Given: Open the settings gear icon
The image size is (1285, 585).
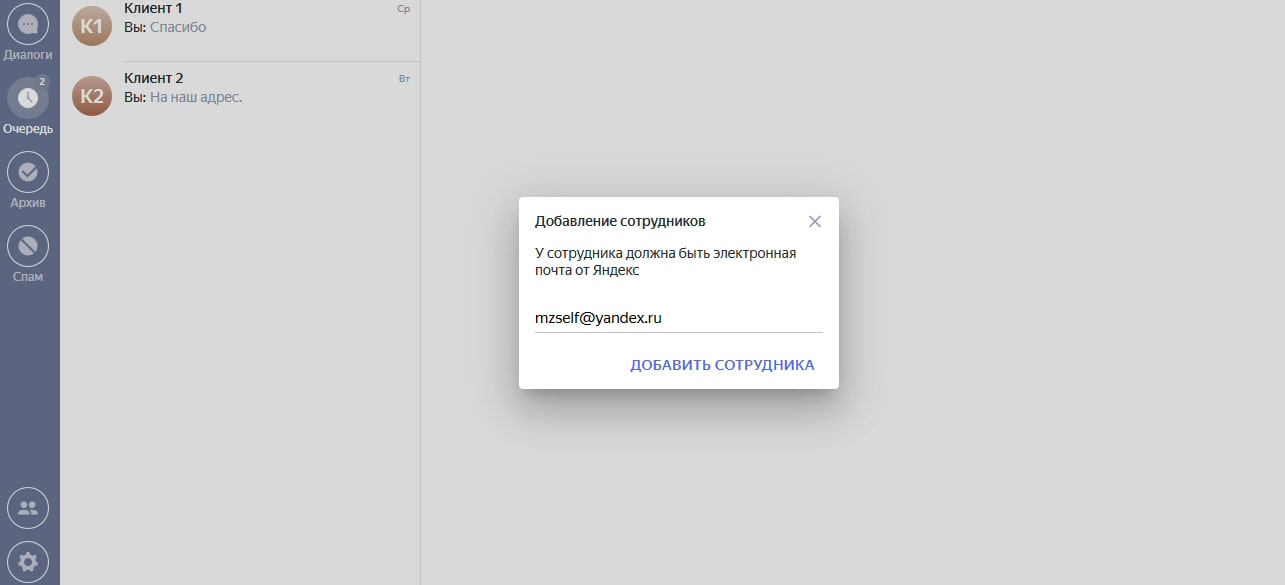Looking at the screenshot, I should [x=29, y=561].
